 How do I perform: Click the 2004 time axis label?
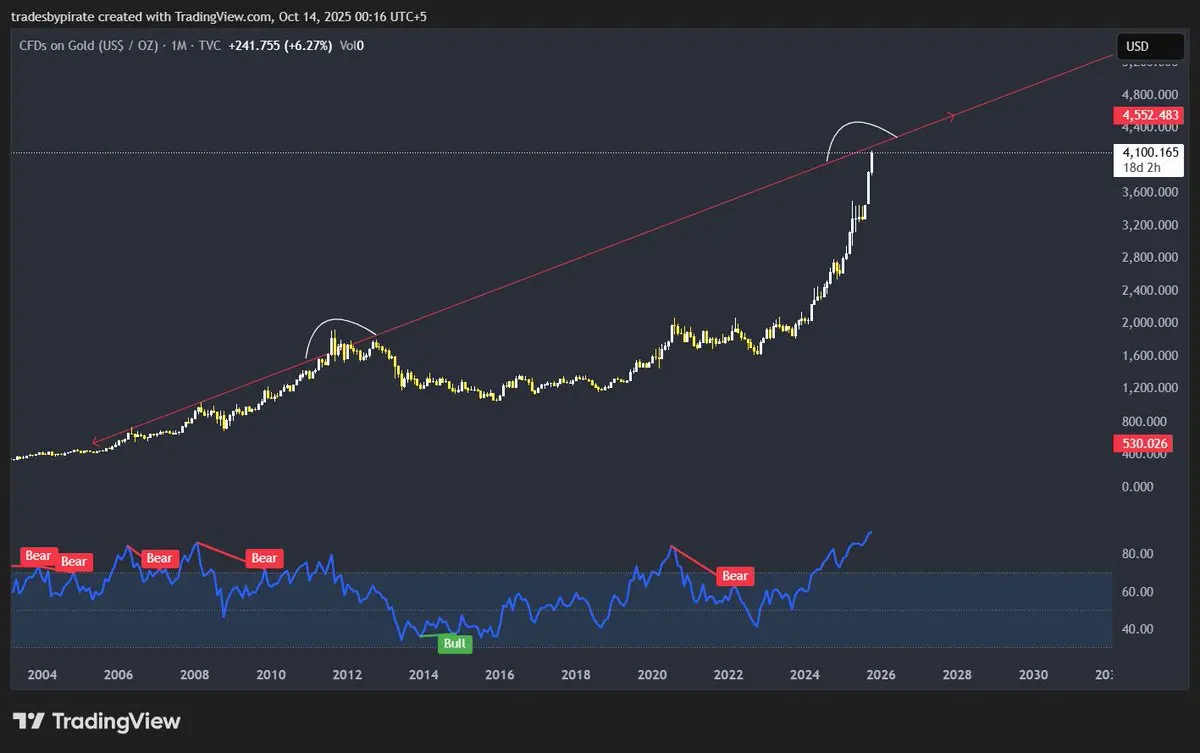click(42, 675)
